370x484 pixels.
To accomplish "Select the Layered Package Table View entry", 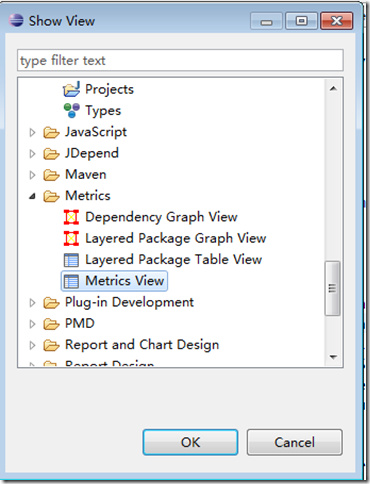I will 174,260.
